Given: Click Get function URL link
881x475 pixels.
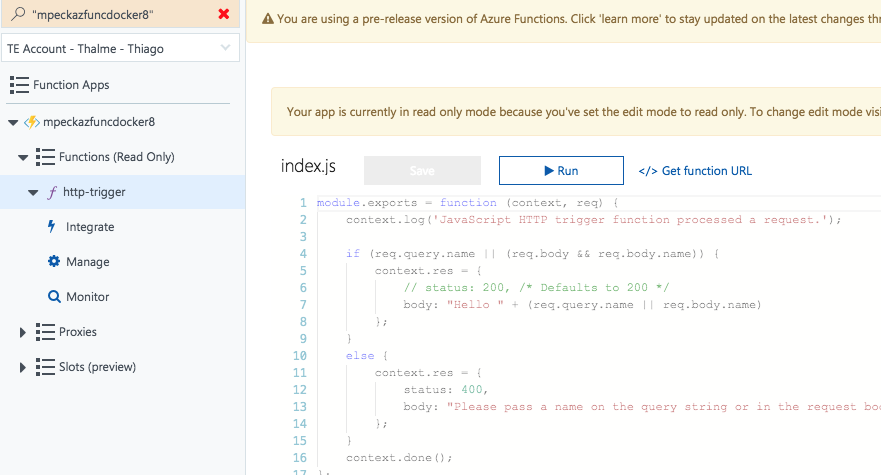Looking at the screenshot, I should click(695, 171).
